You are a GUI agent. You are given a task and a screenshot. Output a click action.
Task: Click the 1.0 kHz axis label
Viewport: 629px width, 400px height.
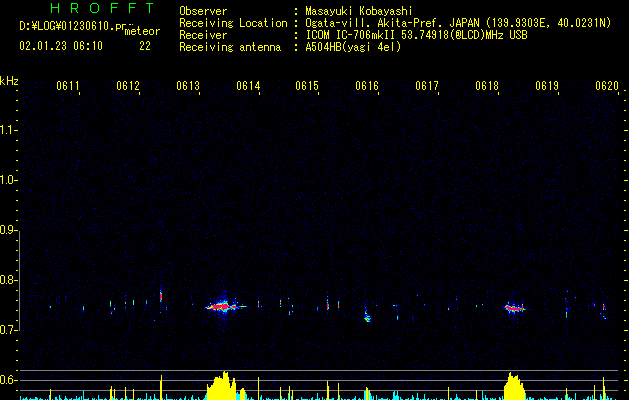(9, 180)
